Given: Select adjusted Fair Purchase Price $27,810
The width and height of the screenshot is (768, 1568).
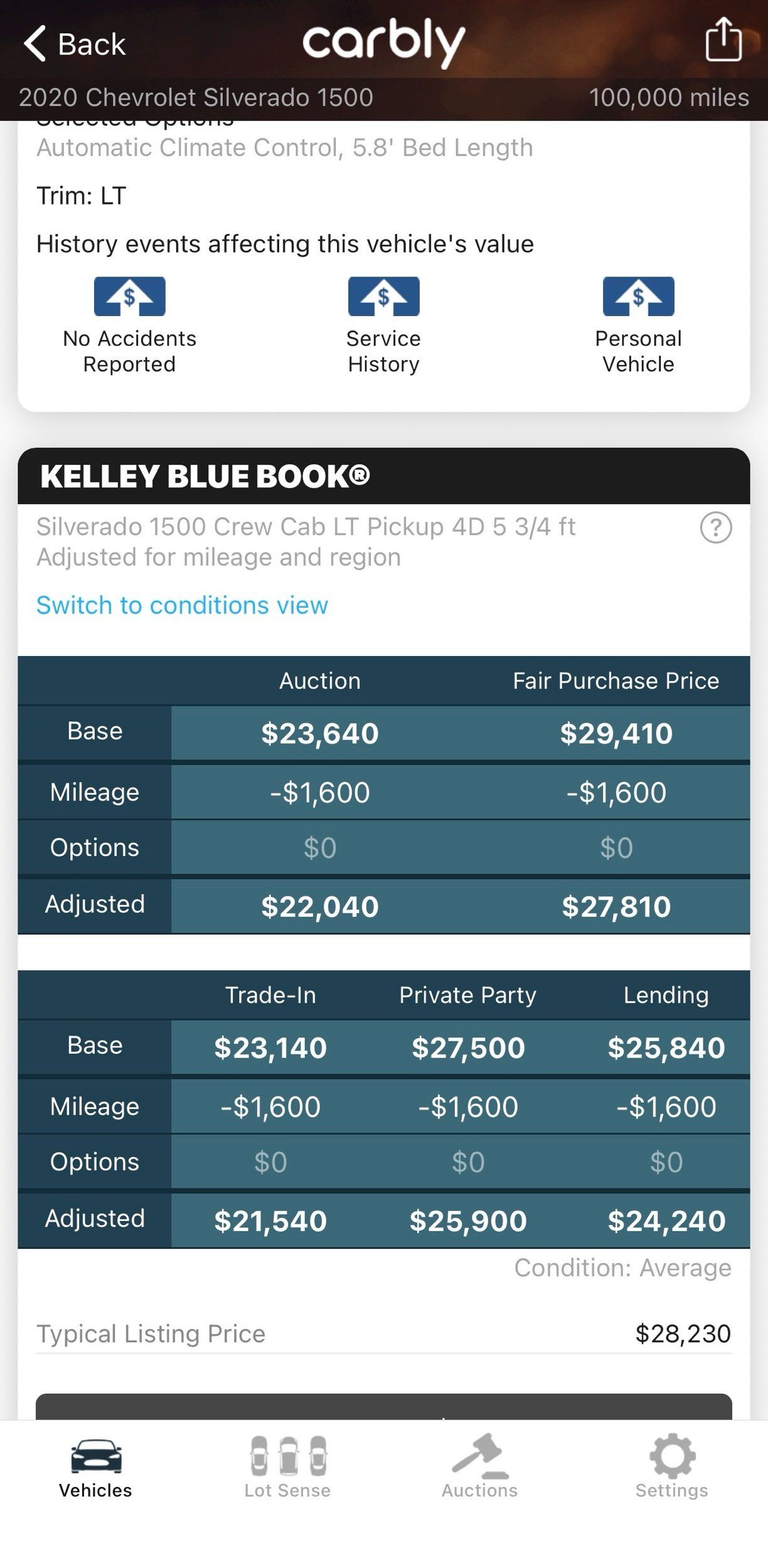Looking at the screenshot, I should [x=616, y=906].
